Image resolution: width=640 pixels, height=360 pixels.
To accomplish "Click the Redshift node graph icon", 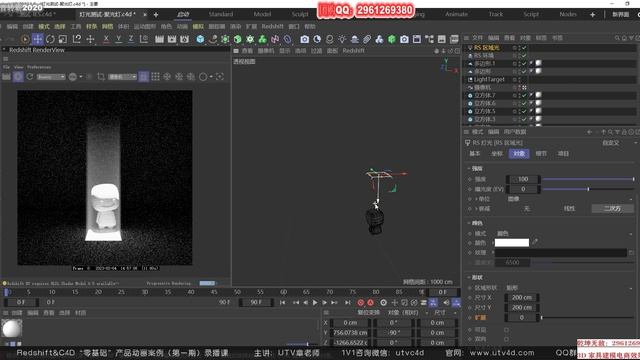I will (x=429, y=39).
